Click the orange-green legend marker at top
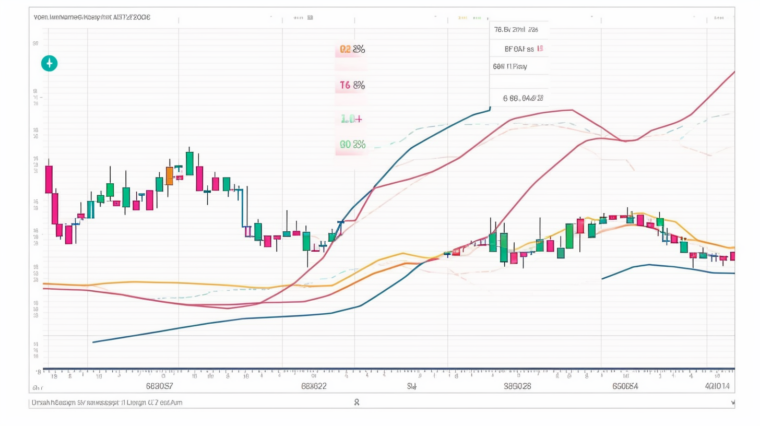The image size is (760, 426). click(x=466, y=17)
